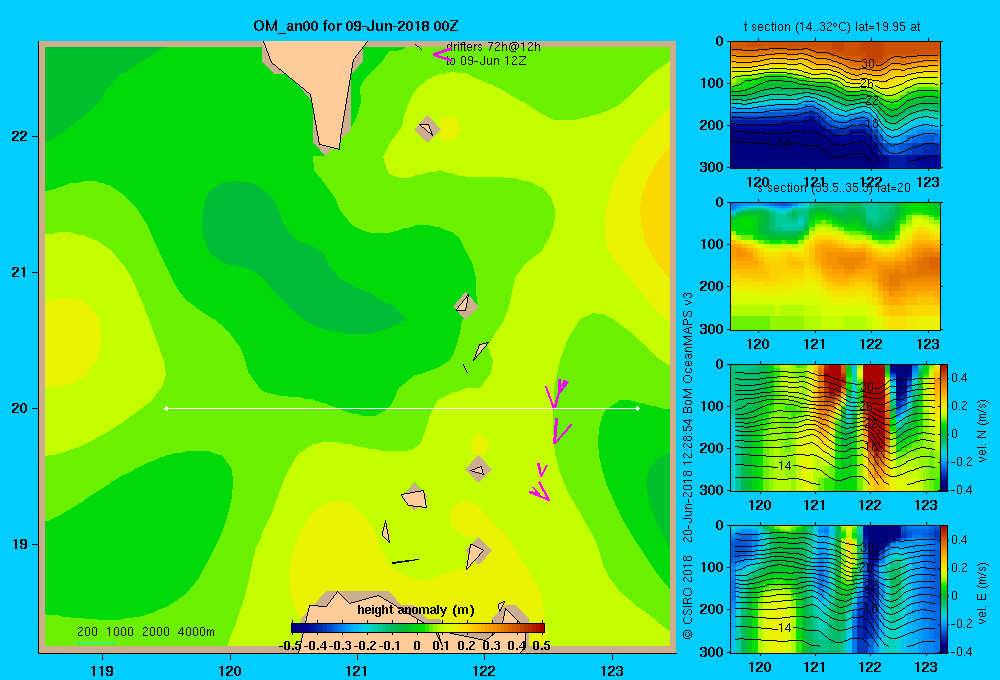
Task: Open the eastward velocity section plot
Action: click(x=834, y=589)
